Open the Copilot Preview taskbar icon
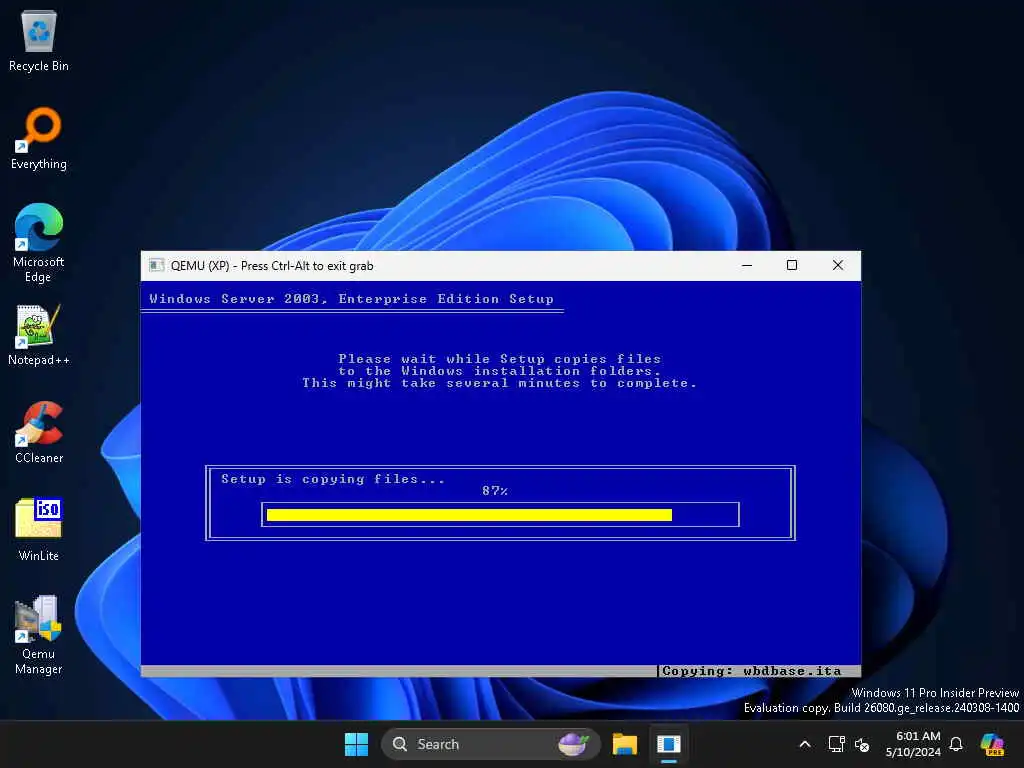This screenshot has width=1024, height=768. click(x=993, y=744)
